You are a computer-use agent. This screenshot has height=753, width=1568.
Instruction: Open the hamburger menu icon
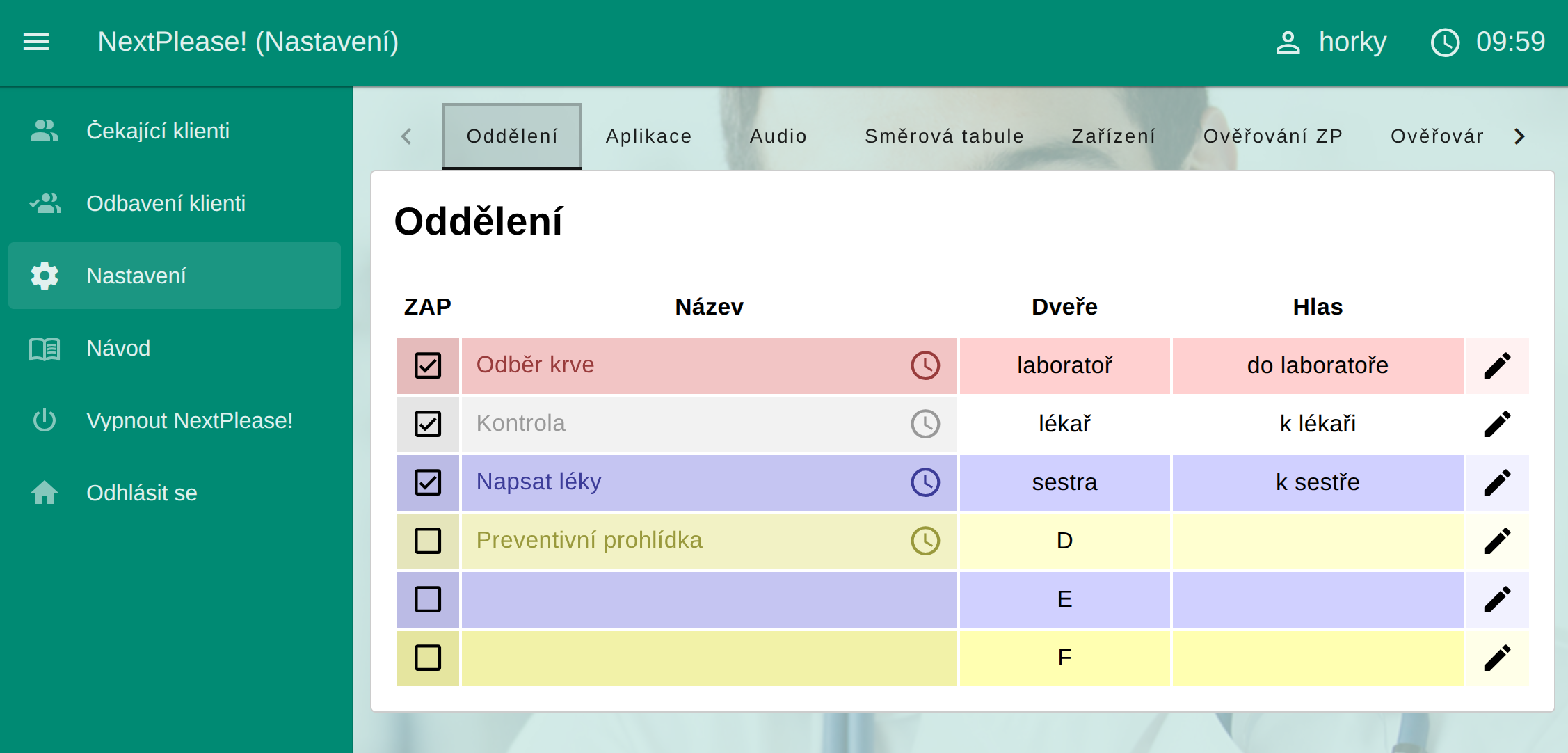pos(36,42)
